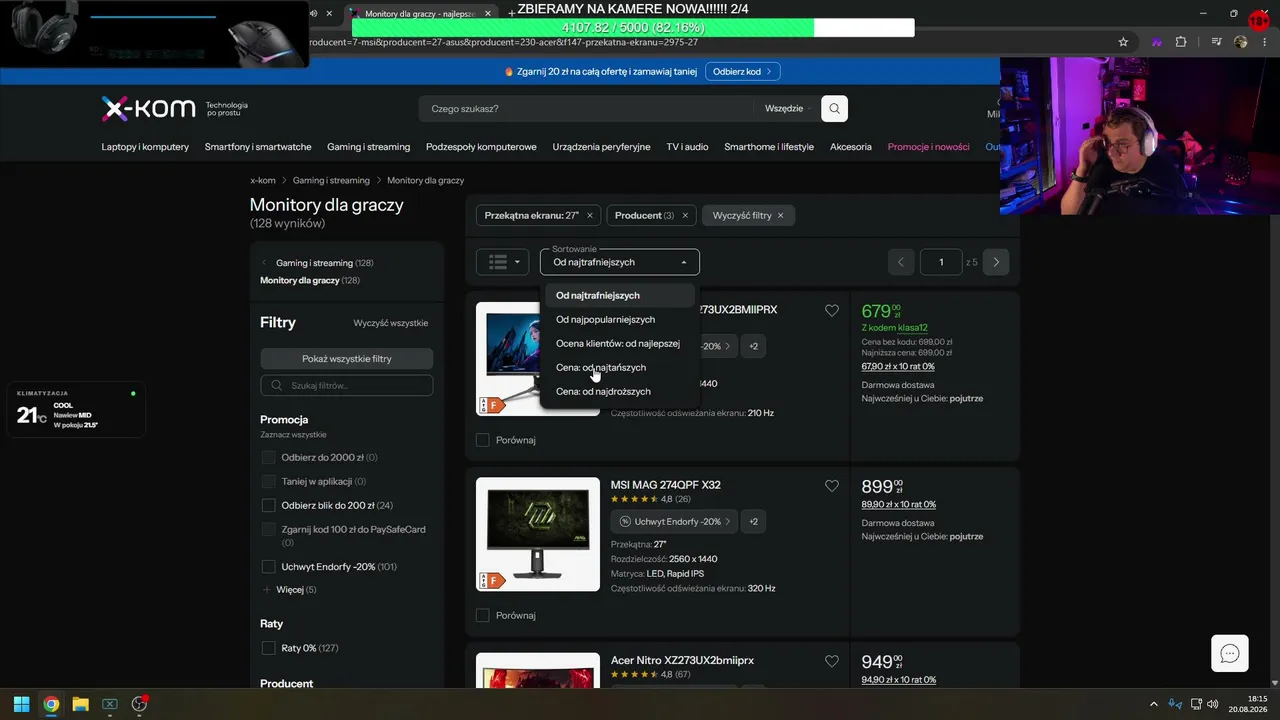Enable the Odbierz blik do 200 zł filter
The height and width of the screenshot is (720, 1280).
coord(268,505)
